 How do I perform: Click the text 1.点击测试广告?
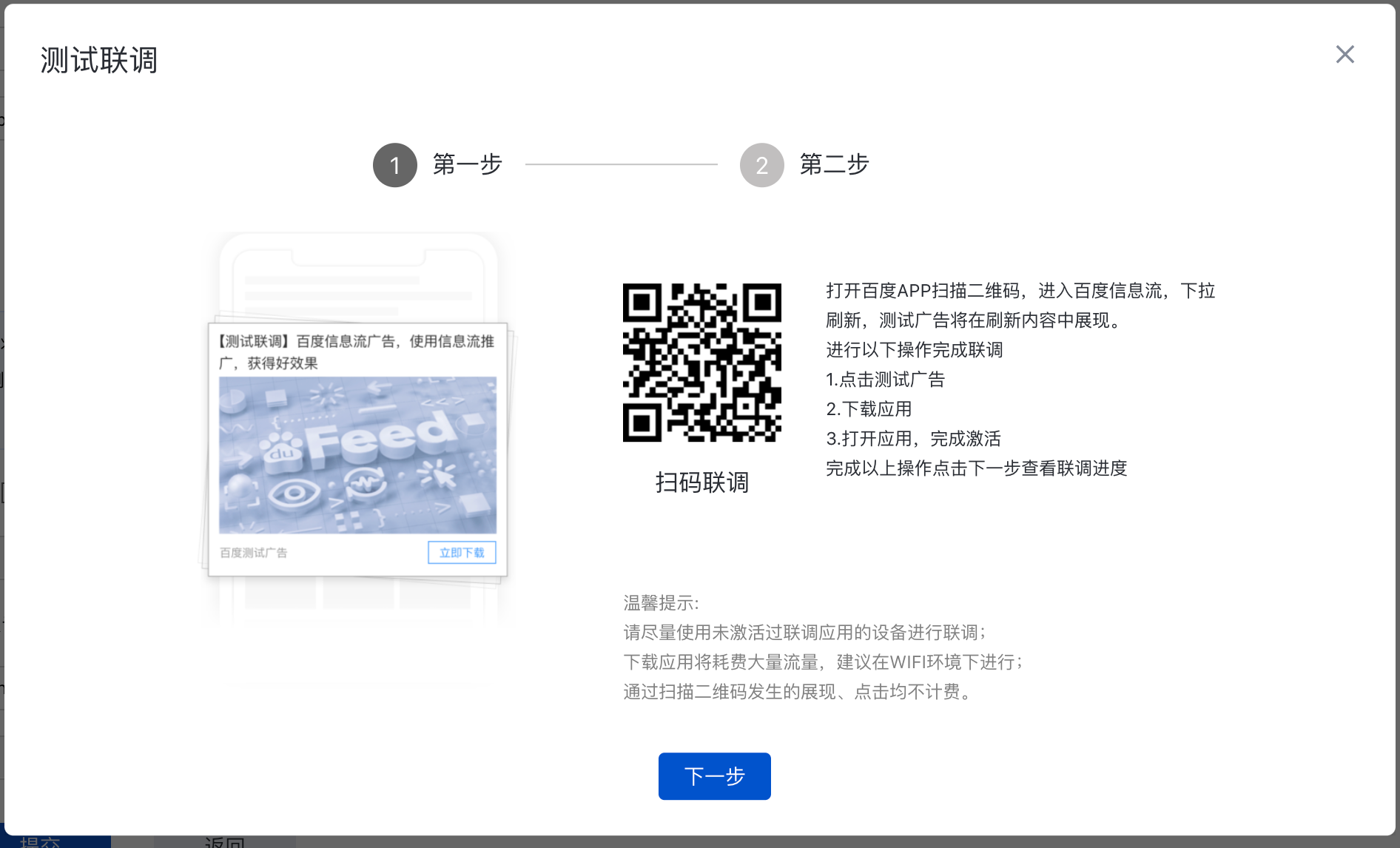pos(885,380)
